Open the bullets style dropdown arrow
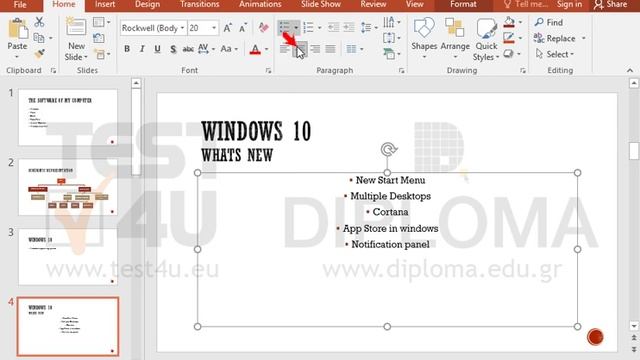 click(x=296, y=28)
